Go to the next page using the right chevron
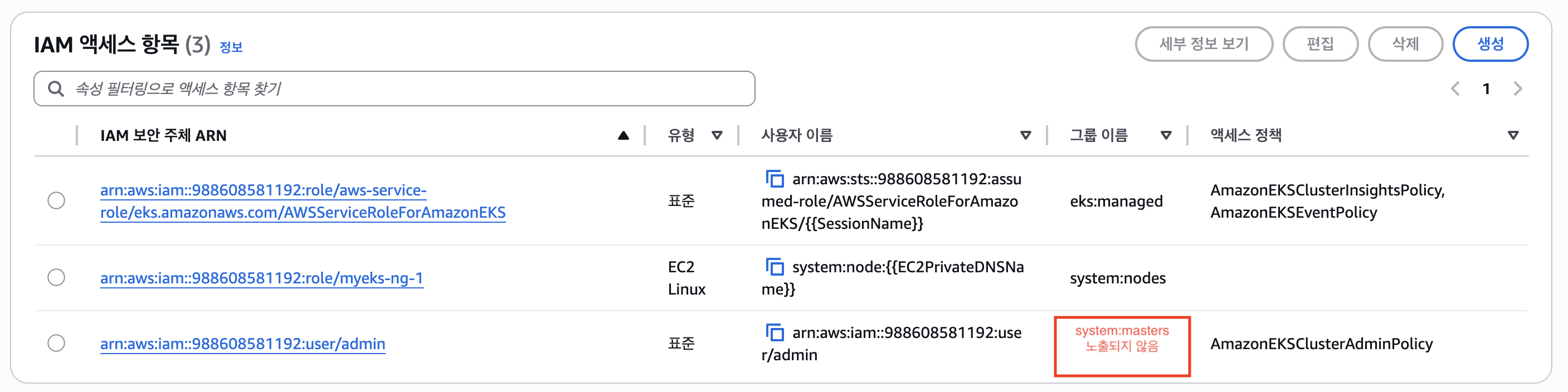Image resolution: width=1568 pixels, height=392 pixels. click(x=1517, y=89)
